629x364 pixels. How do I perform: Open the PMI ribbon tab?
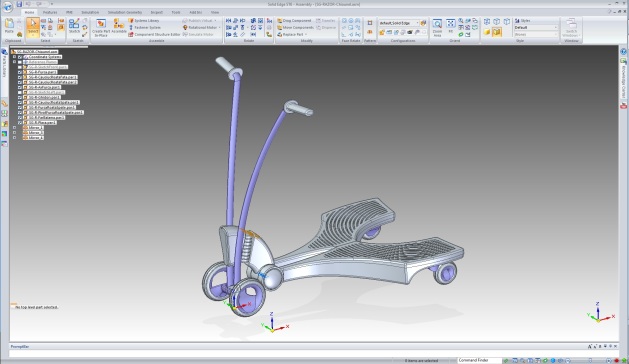click(69, 12)
